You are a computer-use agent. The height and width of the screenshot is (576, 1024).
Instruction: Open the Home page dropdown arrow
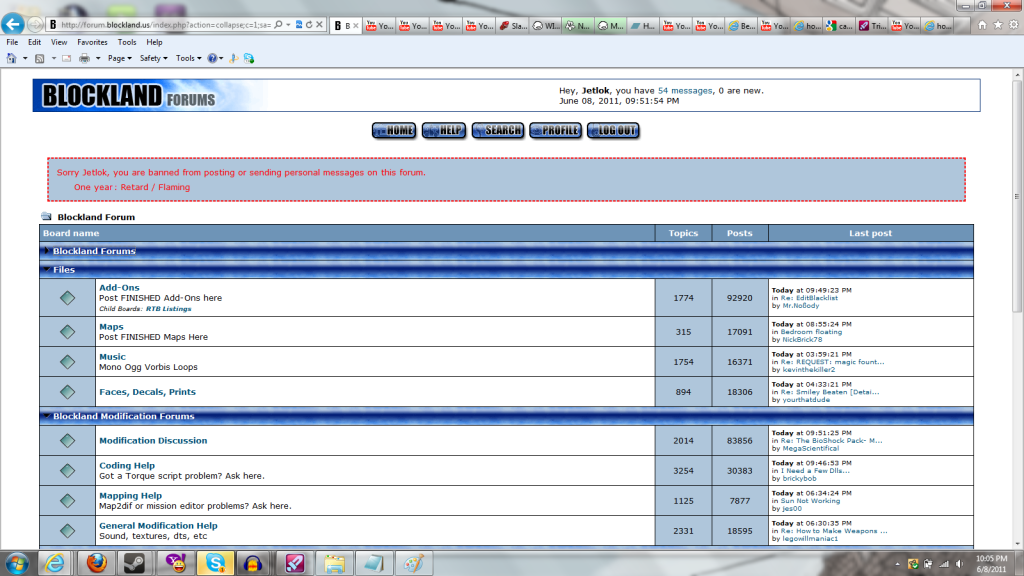pos(25,58)
